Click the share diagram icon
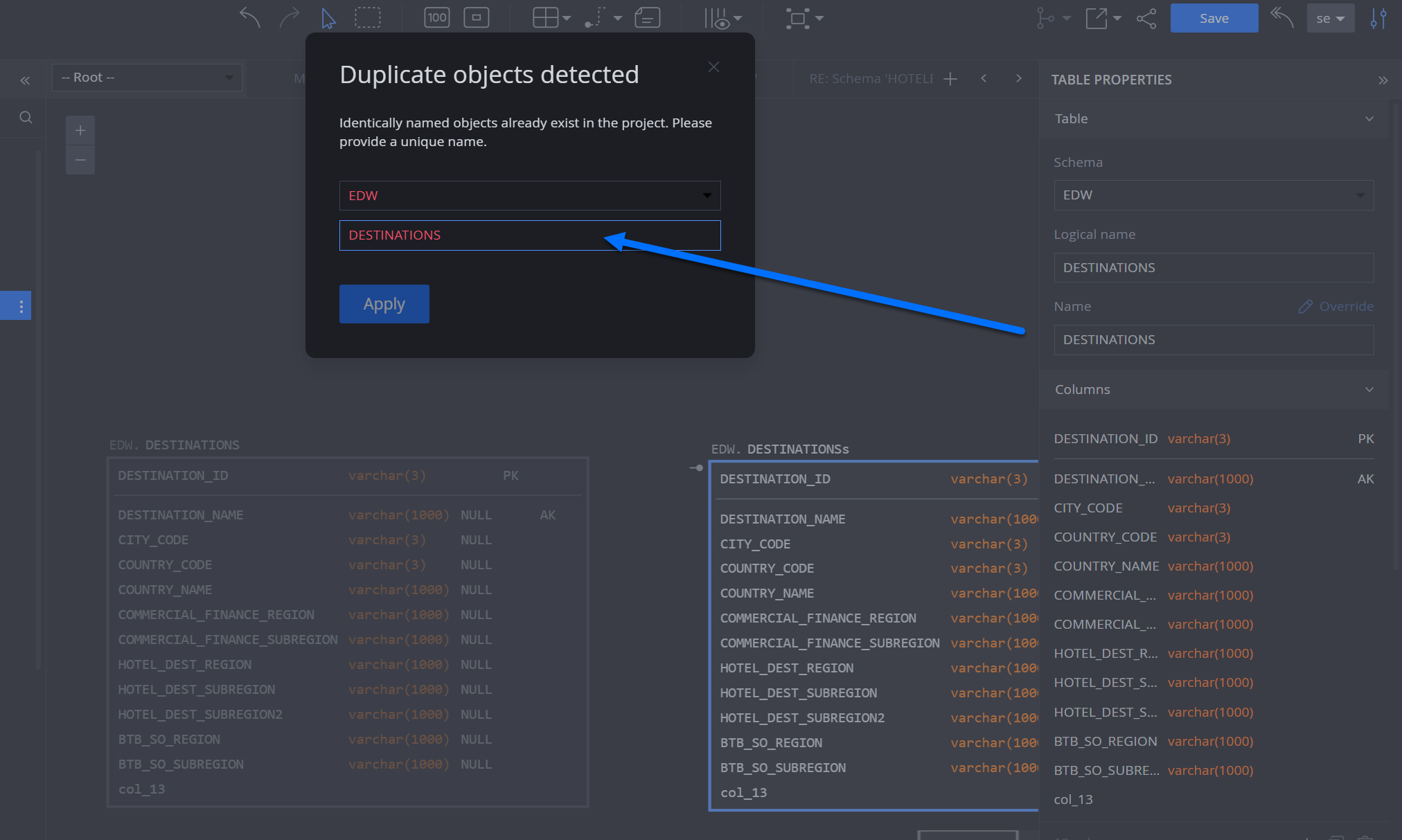Viewport: 1402px width, 840px height. tap(1146, 19)
